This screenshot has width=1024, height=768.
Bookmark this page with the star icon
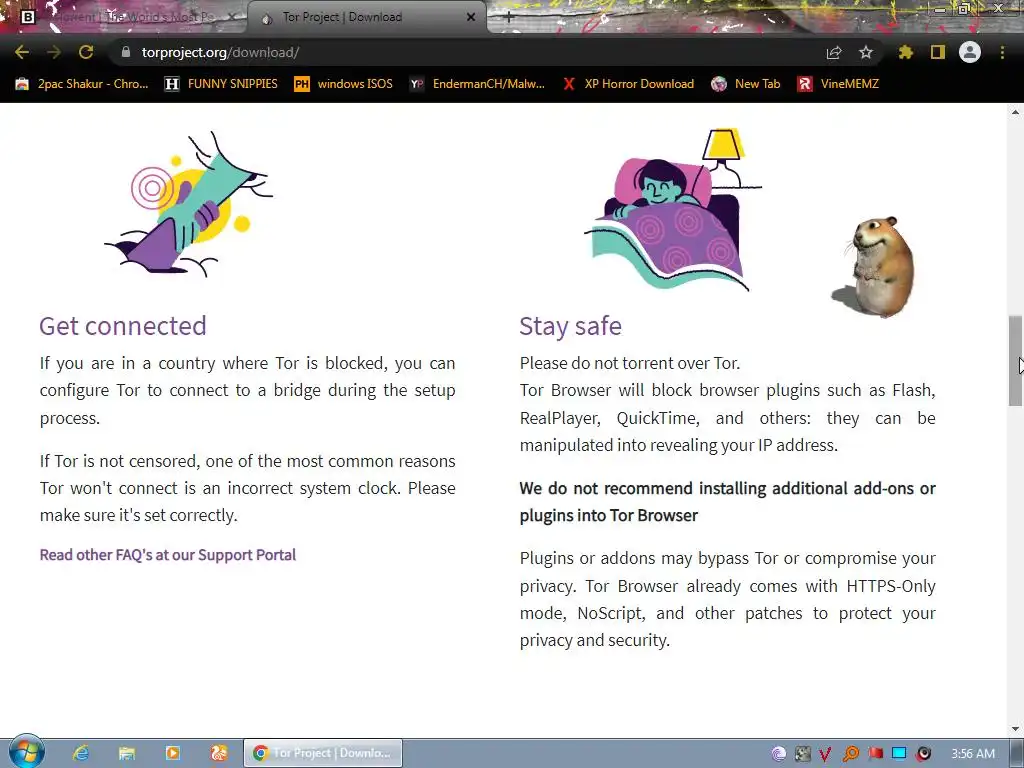(866, 52)
